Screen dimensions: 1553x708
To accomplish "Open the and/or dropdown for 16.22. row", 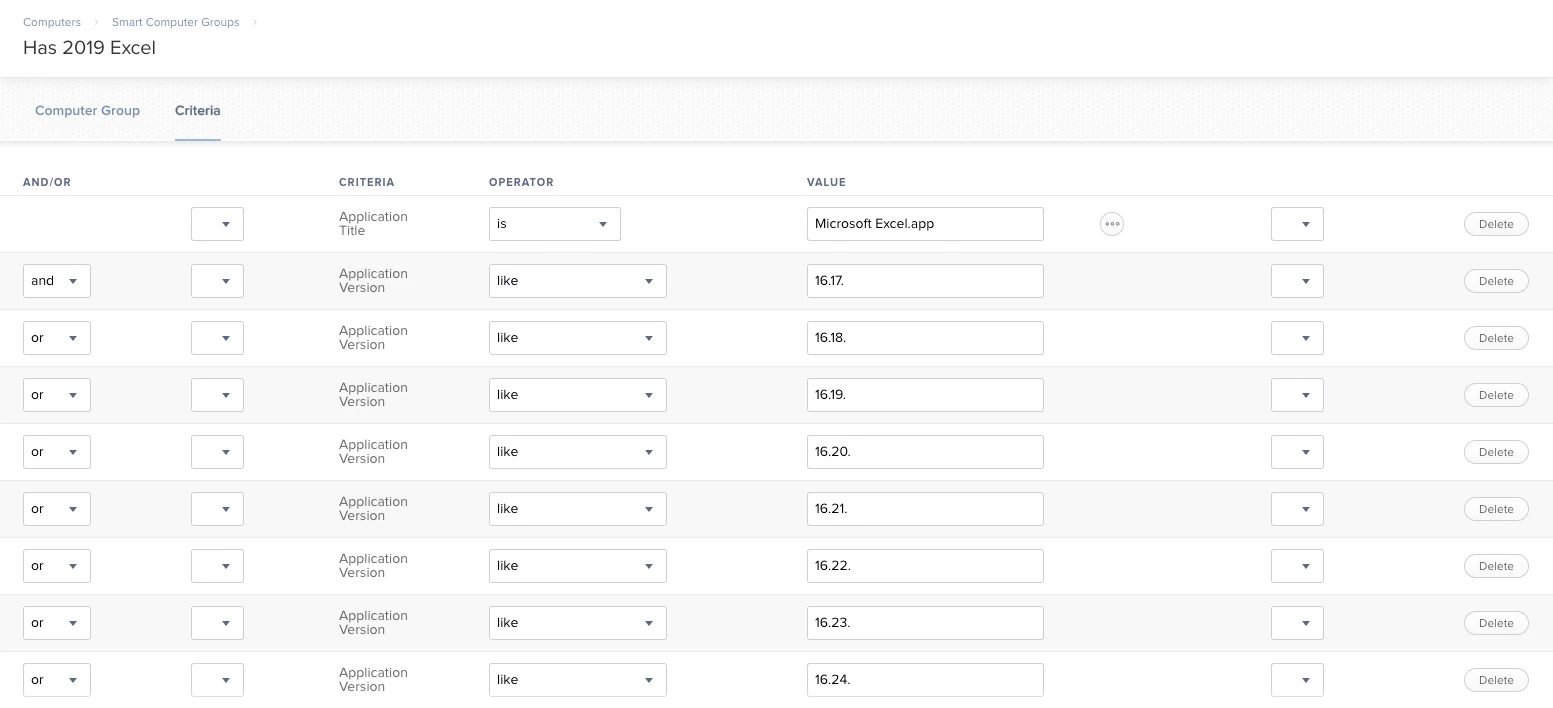I will click(57, 566).
